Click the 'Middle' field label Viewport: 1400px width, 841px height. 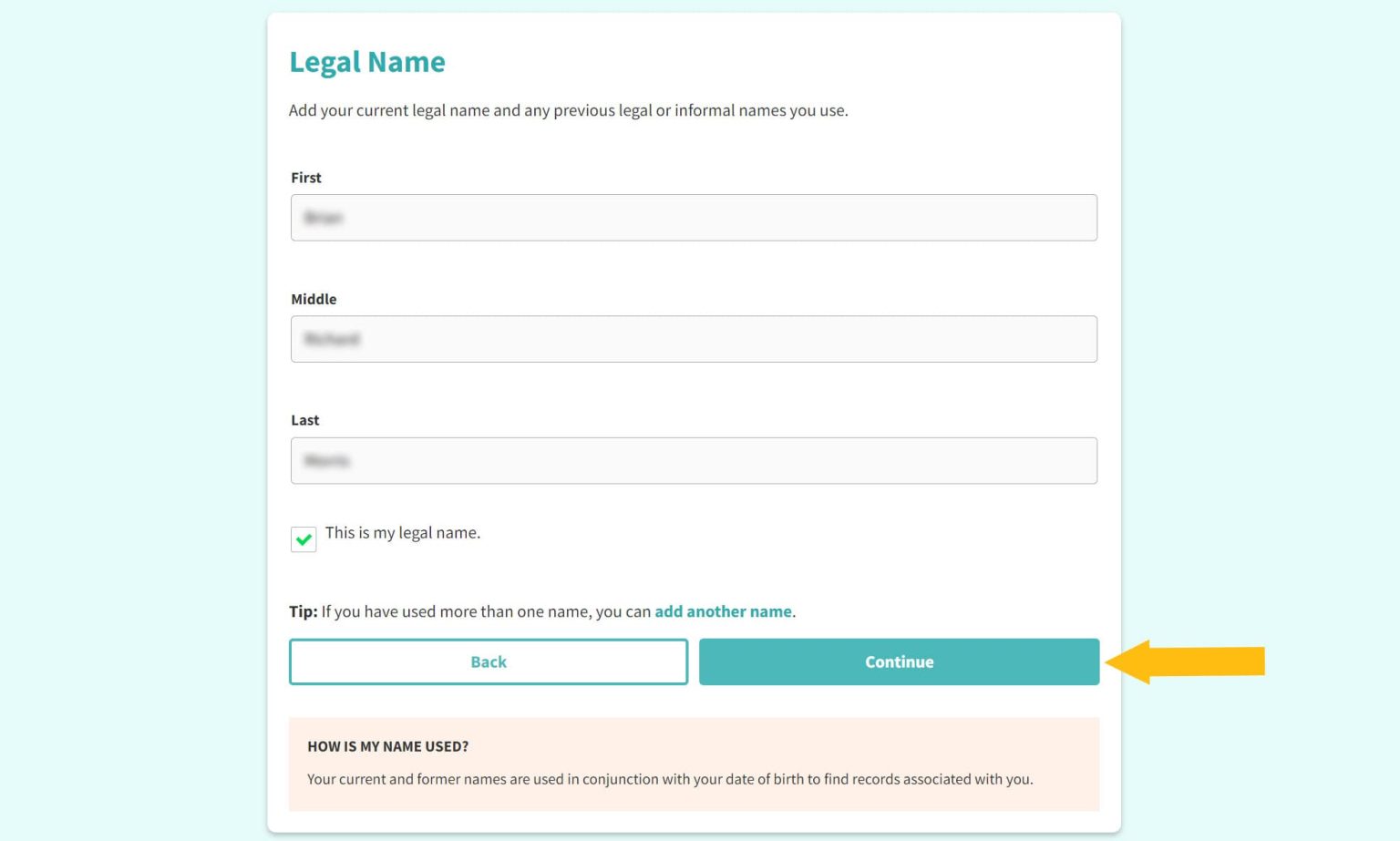tap(314, 299)
